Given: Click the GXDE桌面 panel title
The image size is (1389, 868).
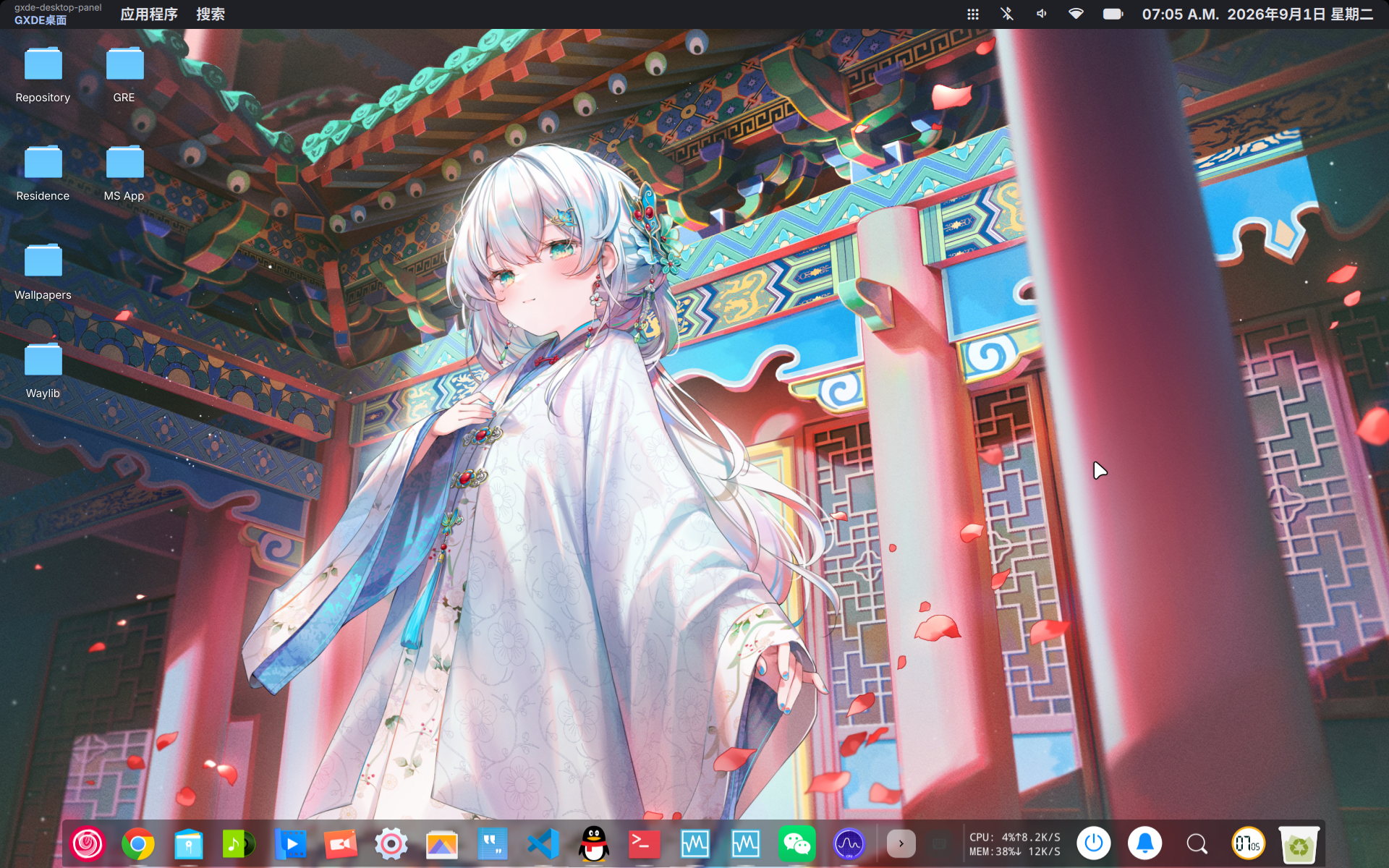Looking at the screenshot, I should click(41, 20).
